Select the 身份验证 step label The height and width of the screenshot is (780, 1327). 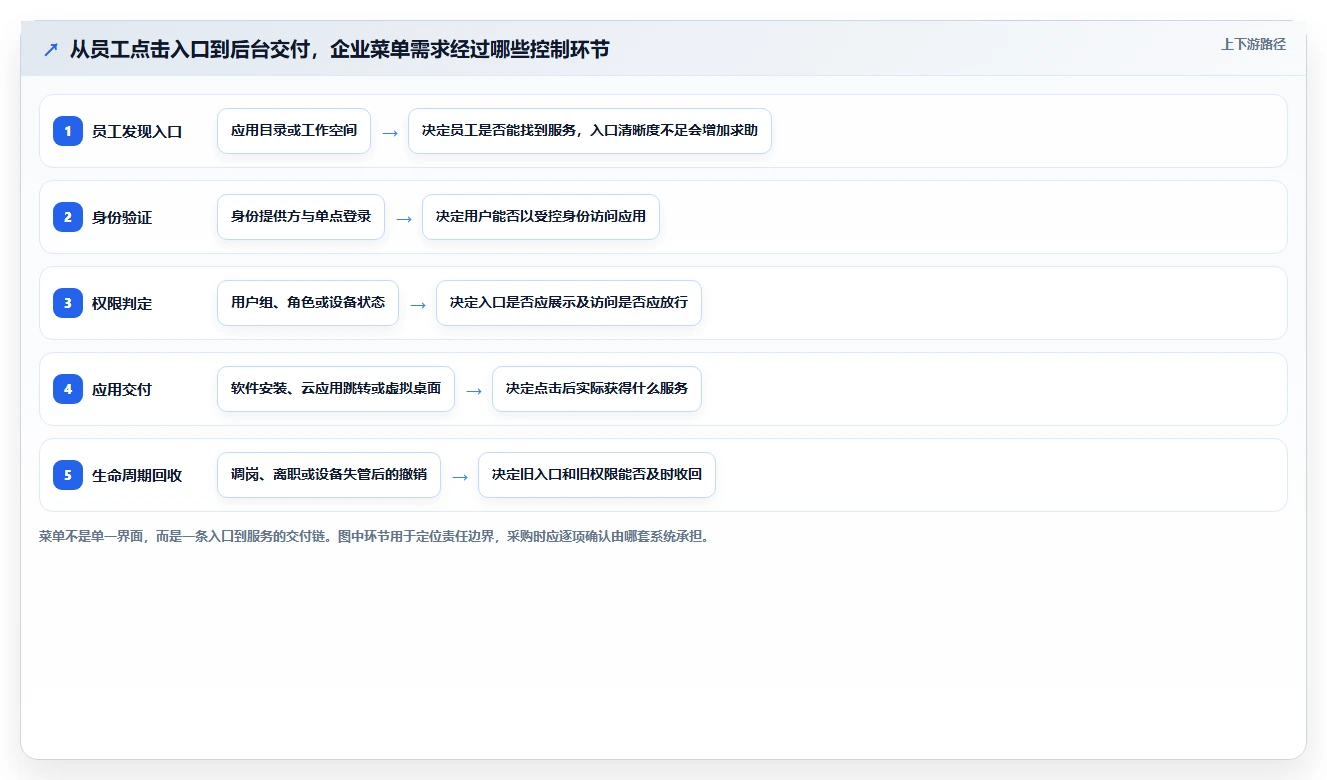coord(122,217)
